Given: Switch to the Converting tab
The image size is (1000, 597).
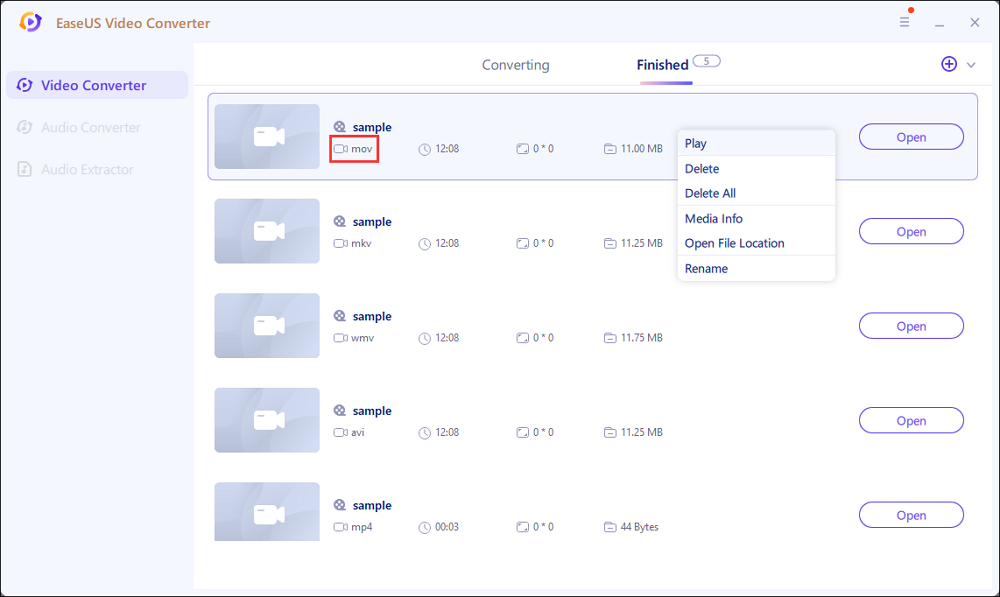Looking at the screenshot, I should point(515,65).
